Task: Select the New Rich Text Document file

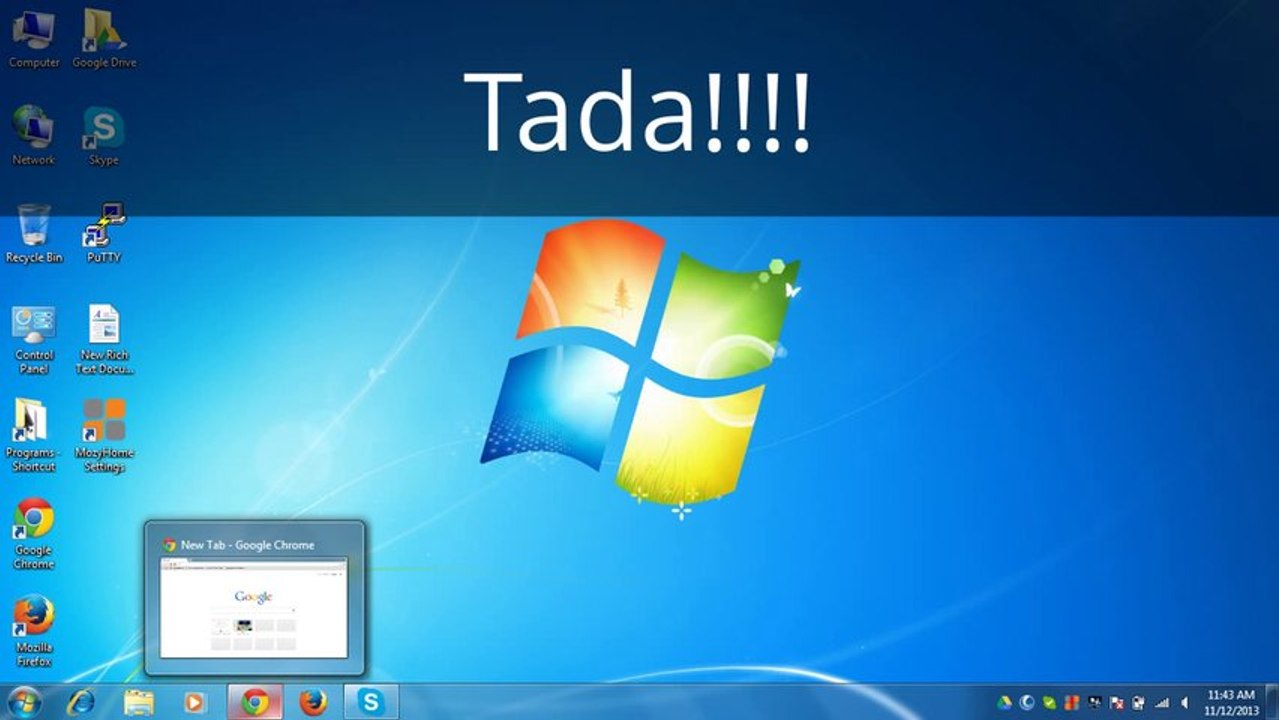Action: click(x=104, y=340)
